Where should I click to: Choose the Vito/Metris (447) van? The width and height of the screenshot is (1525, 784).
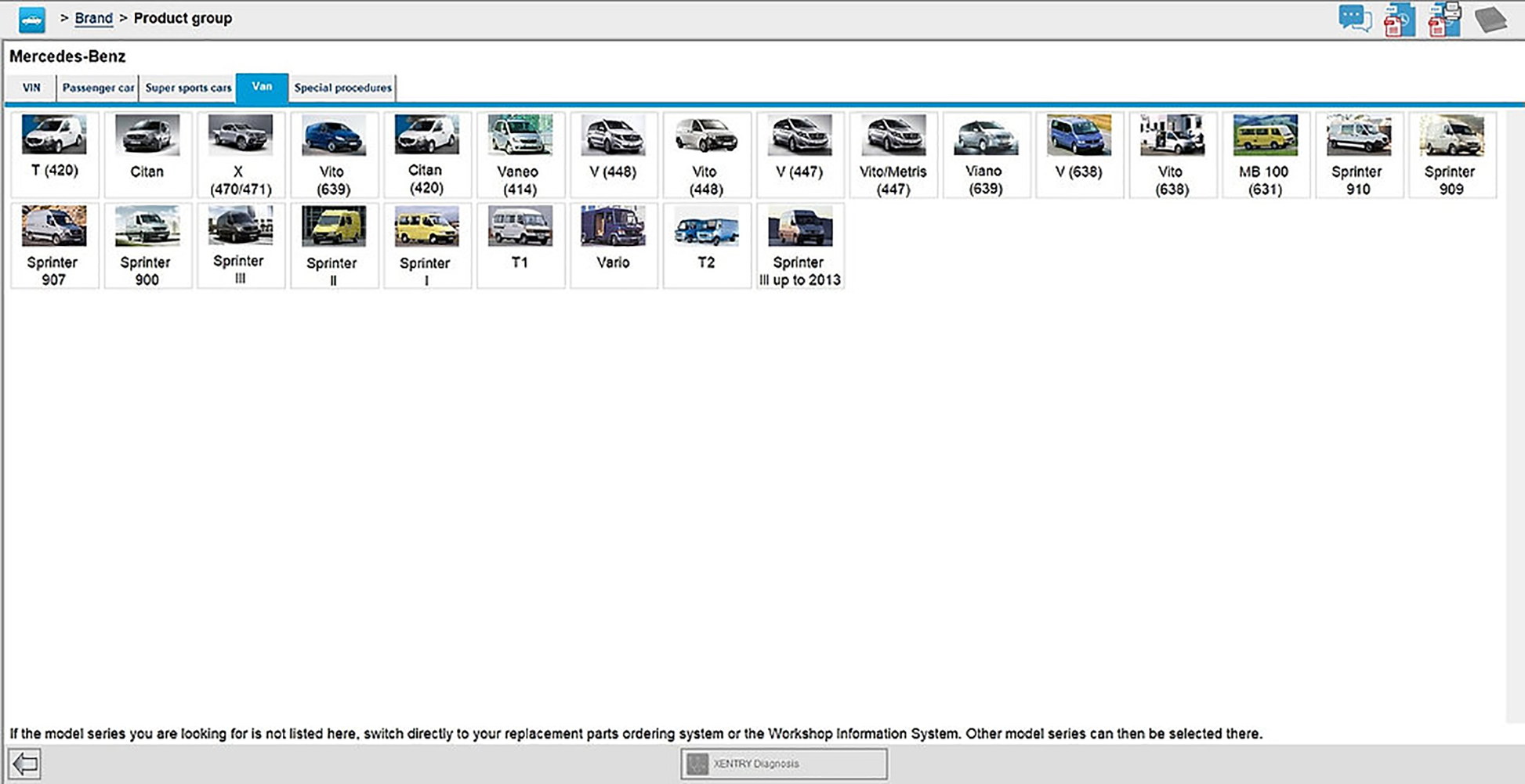(893, 155)
